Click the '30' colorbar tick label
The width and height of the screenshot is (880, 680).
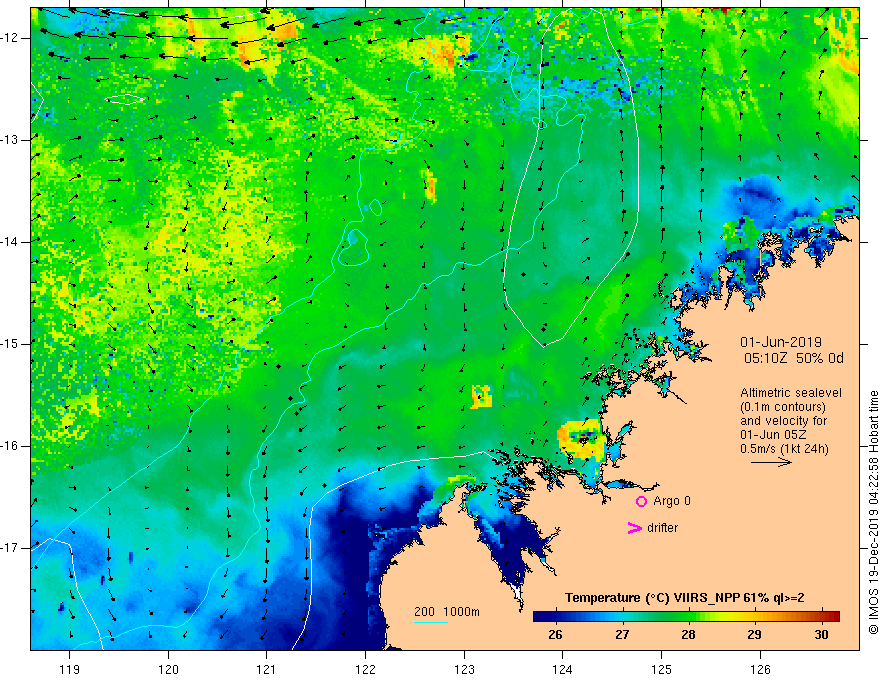(x=821, y=635)
